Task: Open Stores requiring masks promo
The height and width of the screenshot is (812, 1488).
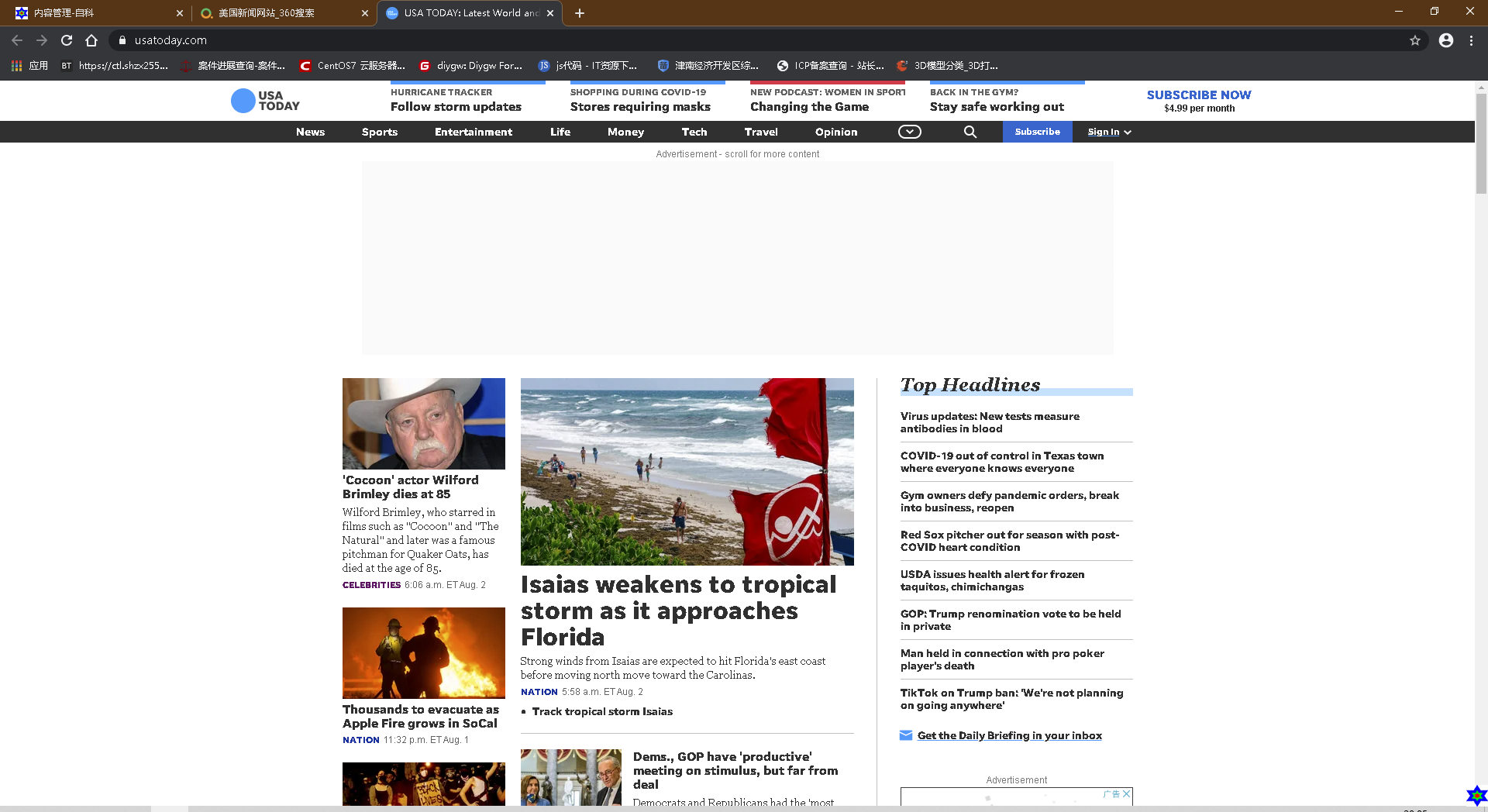Action: click(647, 99)
